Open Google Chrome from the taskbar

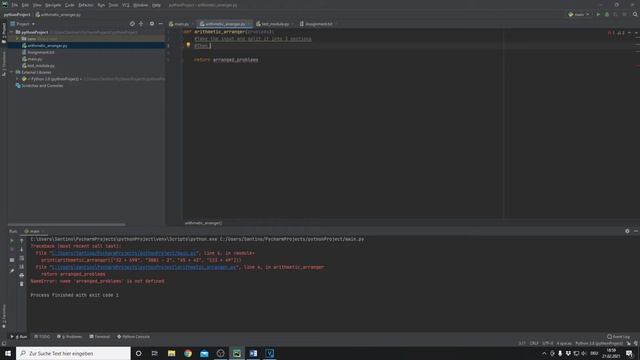point(188,353)
